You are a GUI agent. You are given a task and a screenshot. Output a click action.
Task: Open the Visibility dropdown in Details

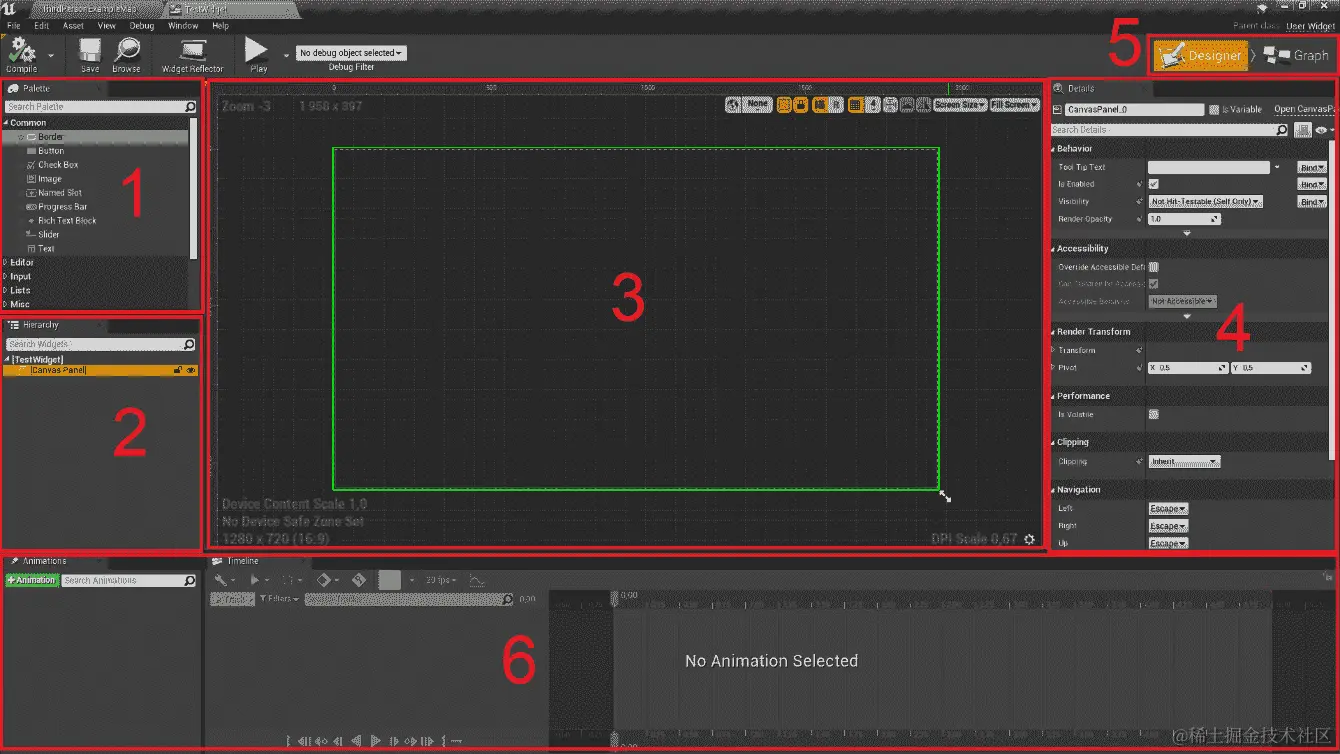(1206, 201)
